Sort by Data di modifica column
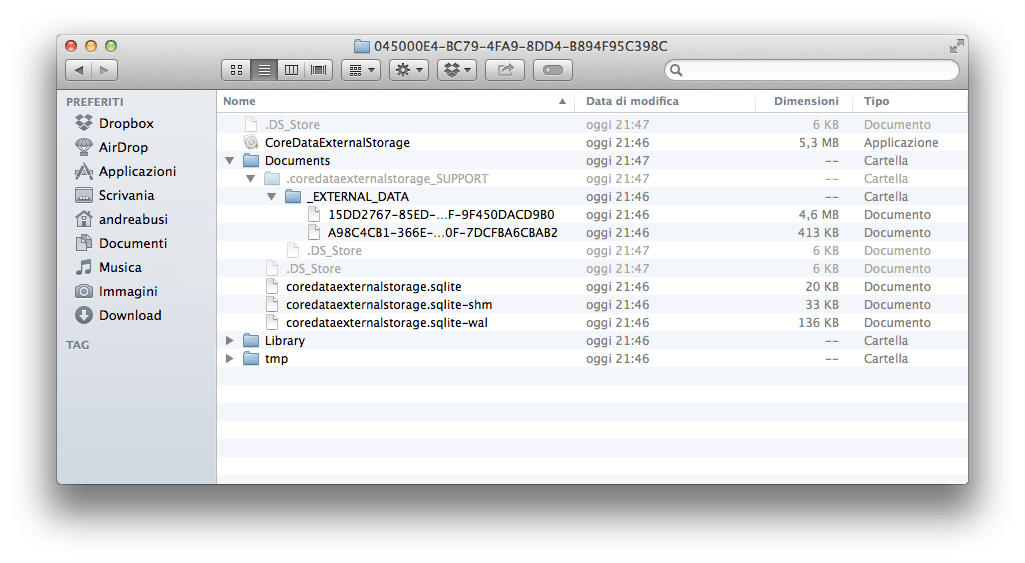 click(x=664, y=101)
